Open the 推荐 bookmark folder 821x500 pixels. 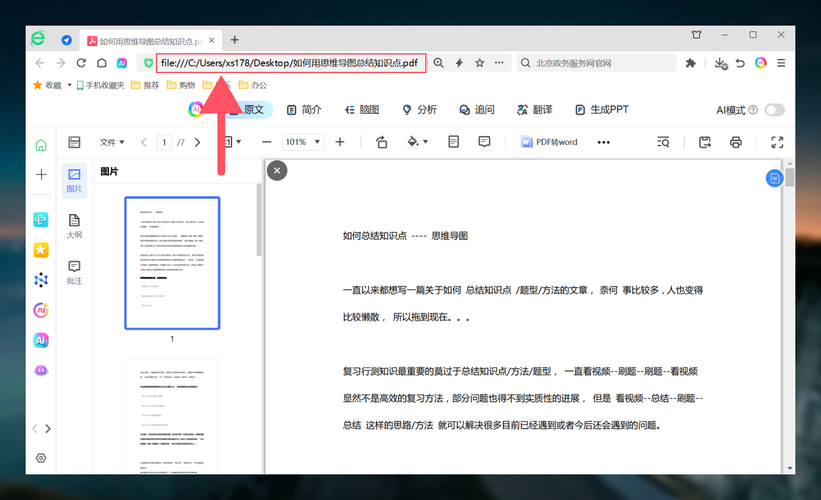click(145, 85)
